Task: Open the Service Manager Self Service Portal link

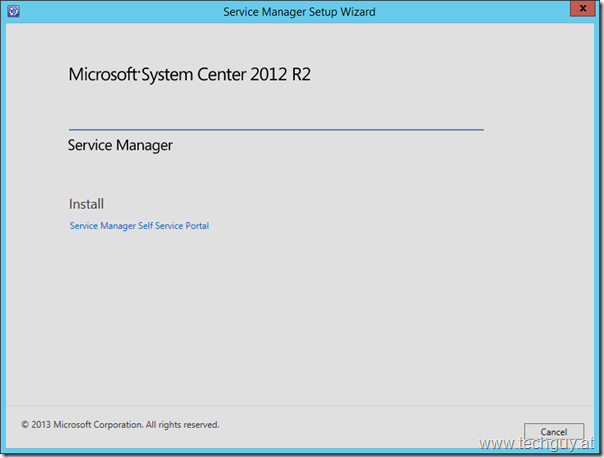Action: 139,226
